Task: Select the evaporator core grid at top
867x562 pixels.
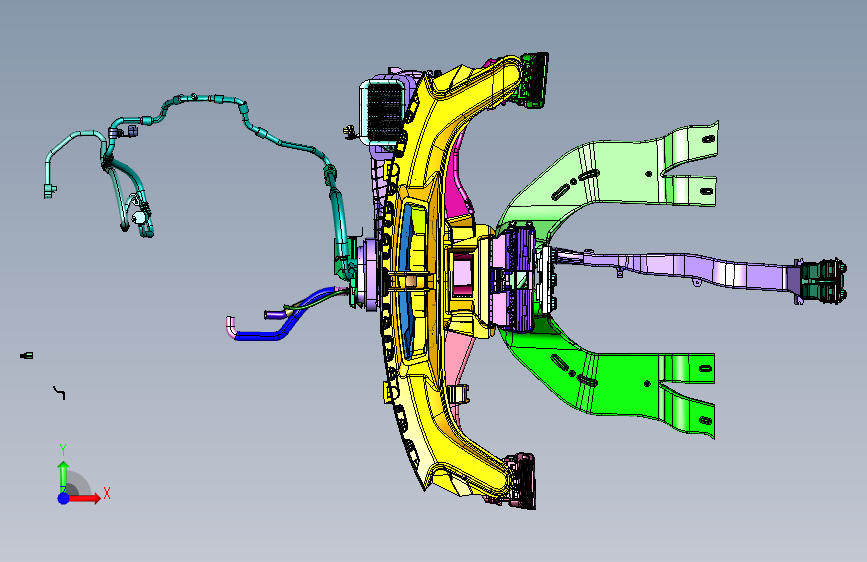Action: click(383, 113)
